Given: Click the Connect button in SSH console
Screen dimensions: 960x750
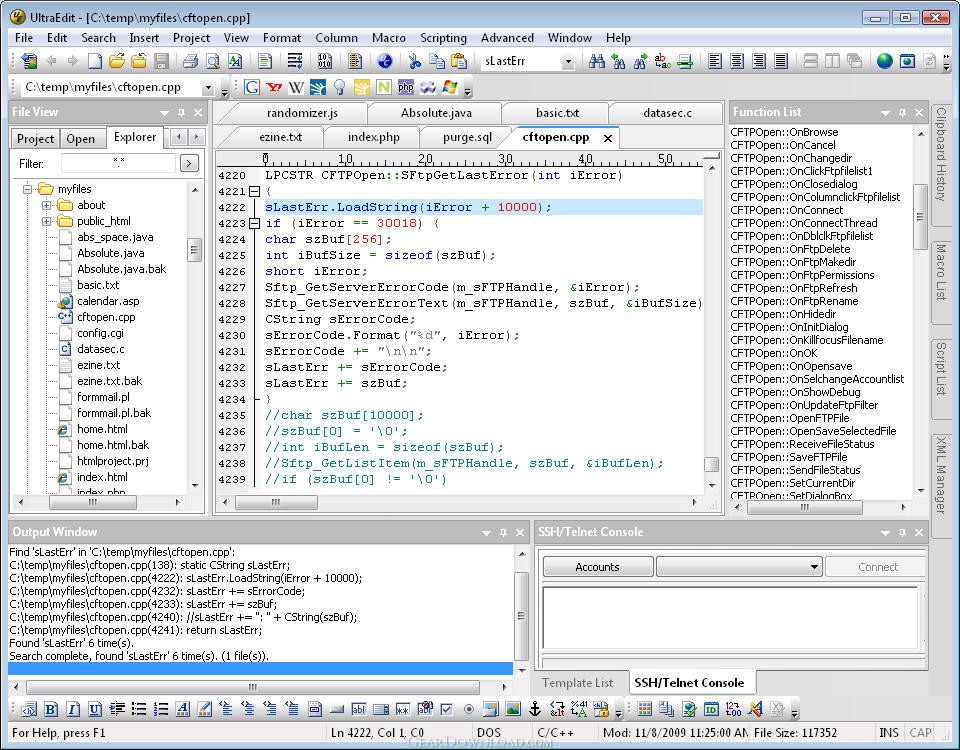Looking at the screenshot, I should tap(878, 567).
